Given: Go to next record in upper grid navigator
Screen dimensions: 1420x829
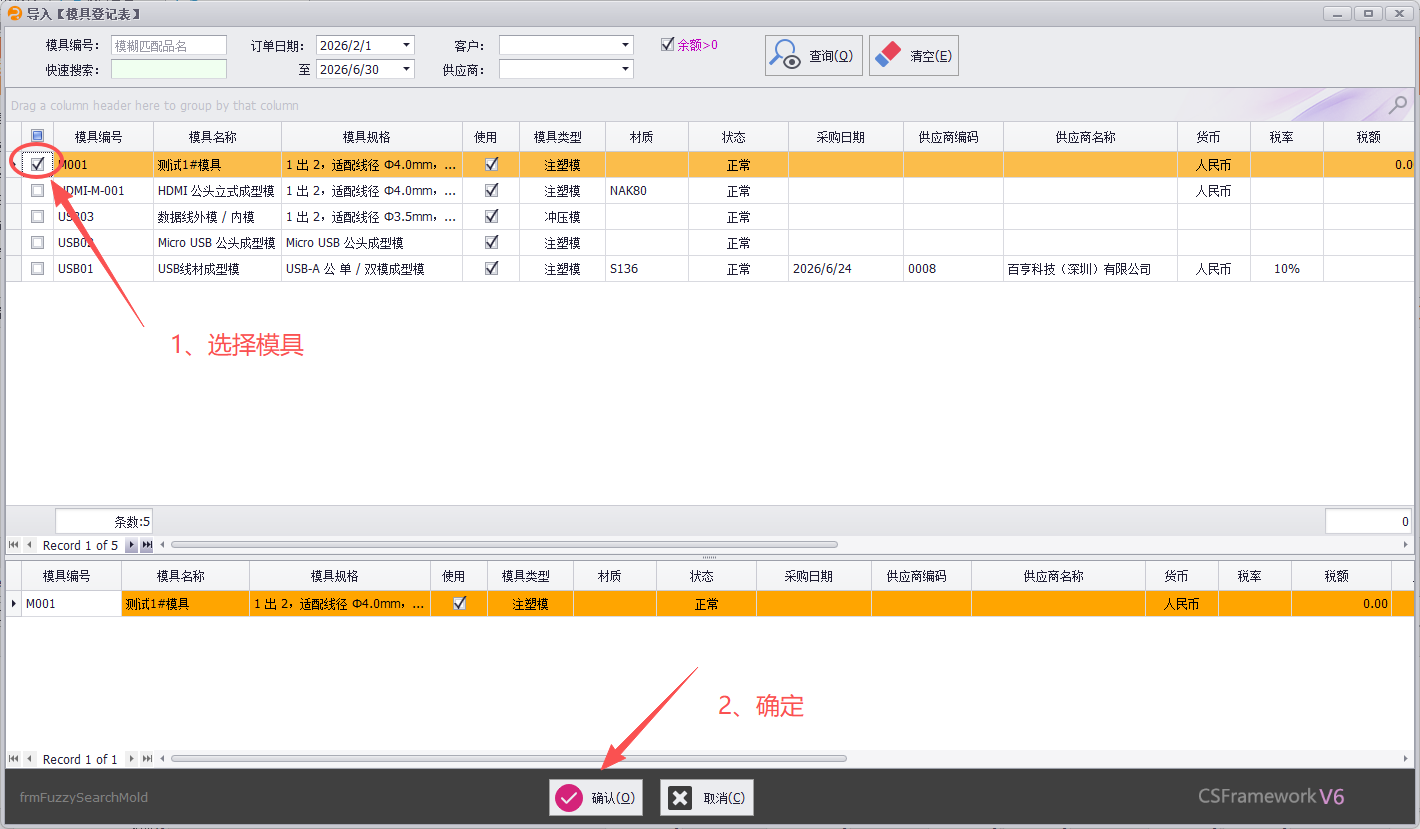Looking at the screenshot, I should tap(131, 545).
